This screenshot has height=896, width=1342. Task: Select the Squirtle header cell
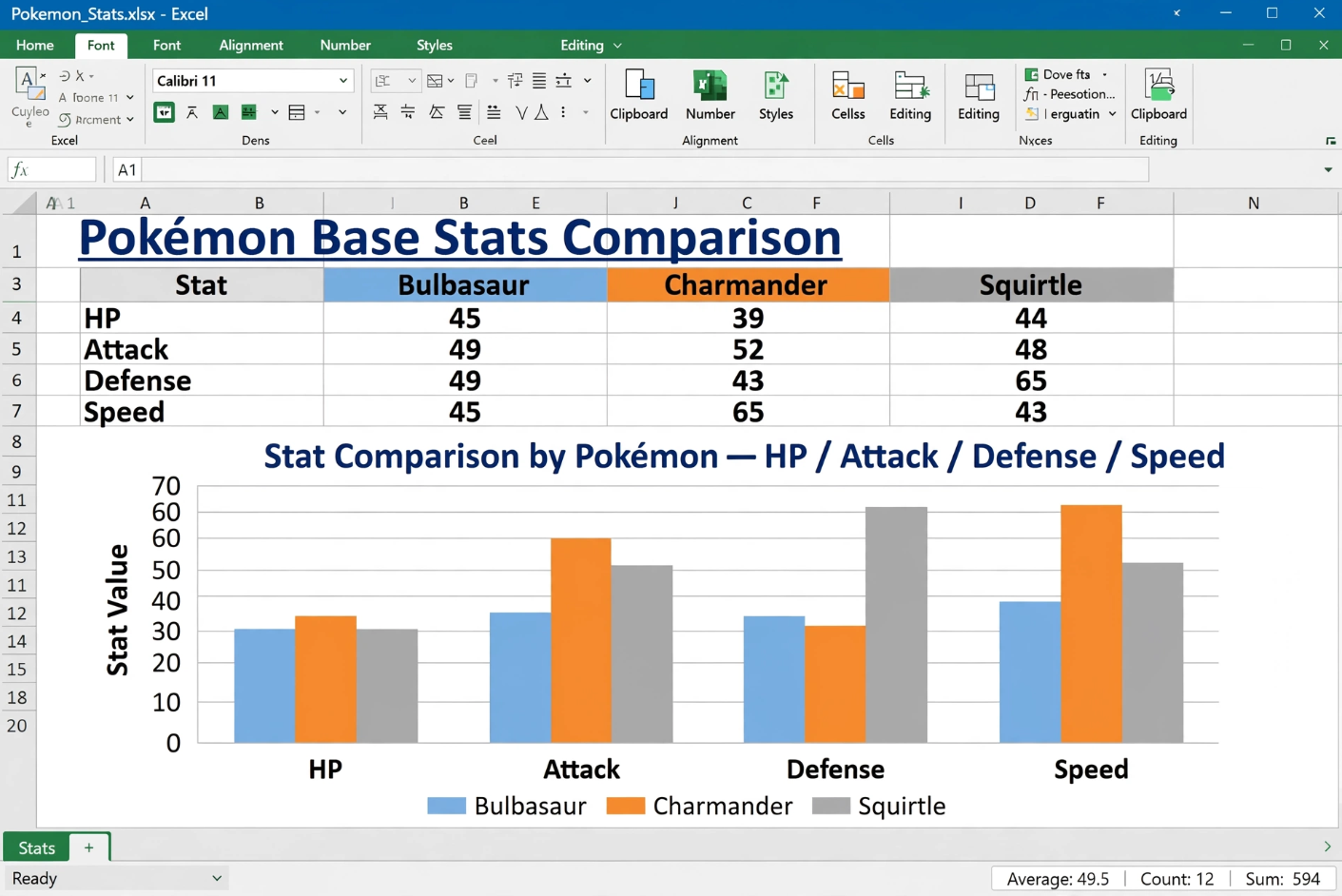[x=1031, y=285]
